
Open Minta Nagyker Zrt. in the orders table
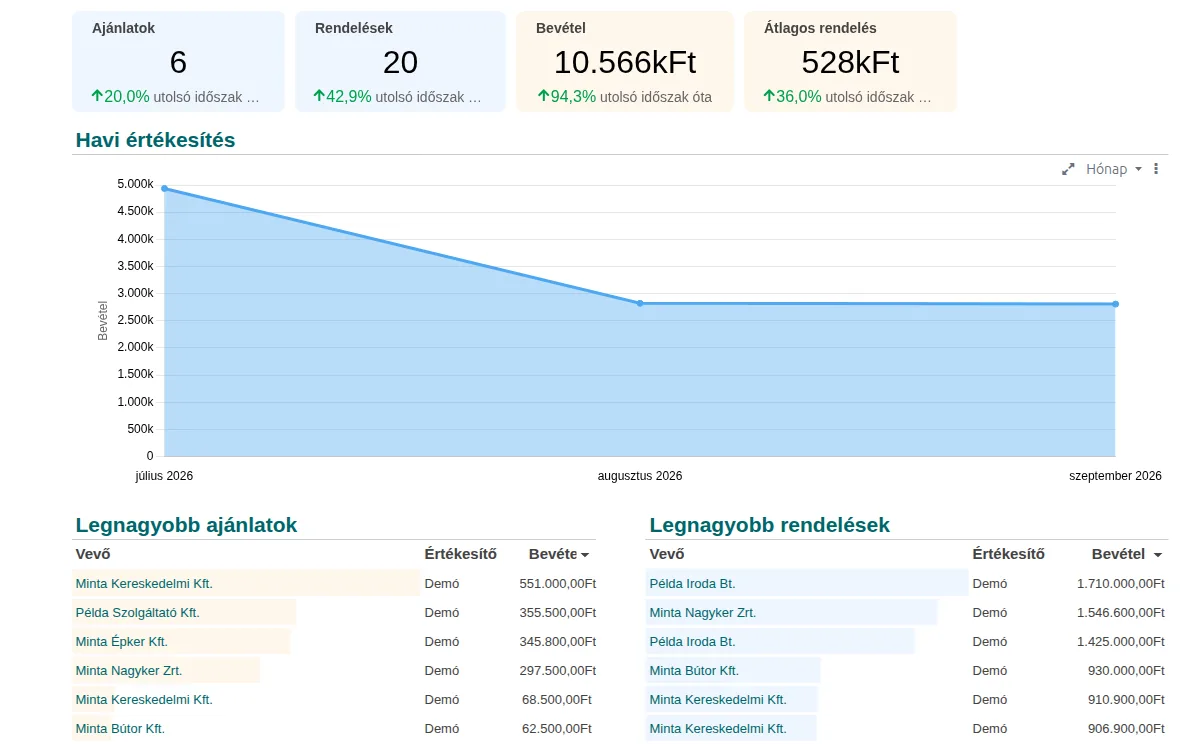[703, 613]
